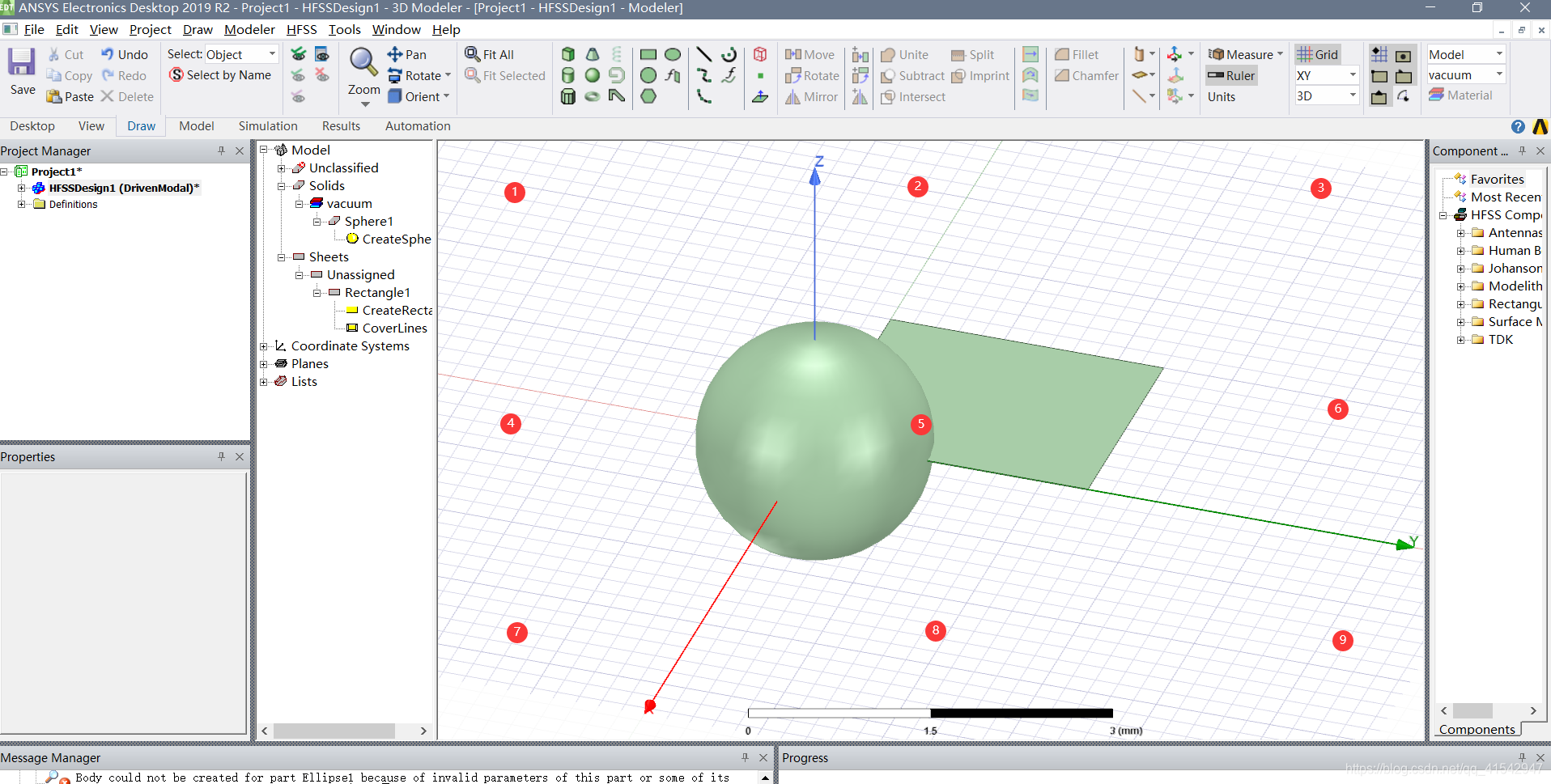Select the Draw plane tool

760,96
